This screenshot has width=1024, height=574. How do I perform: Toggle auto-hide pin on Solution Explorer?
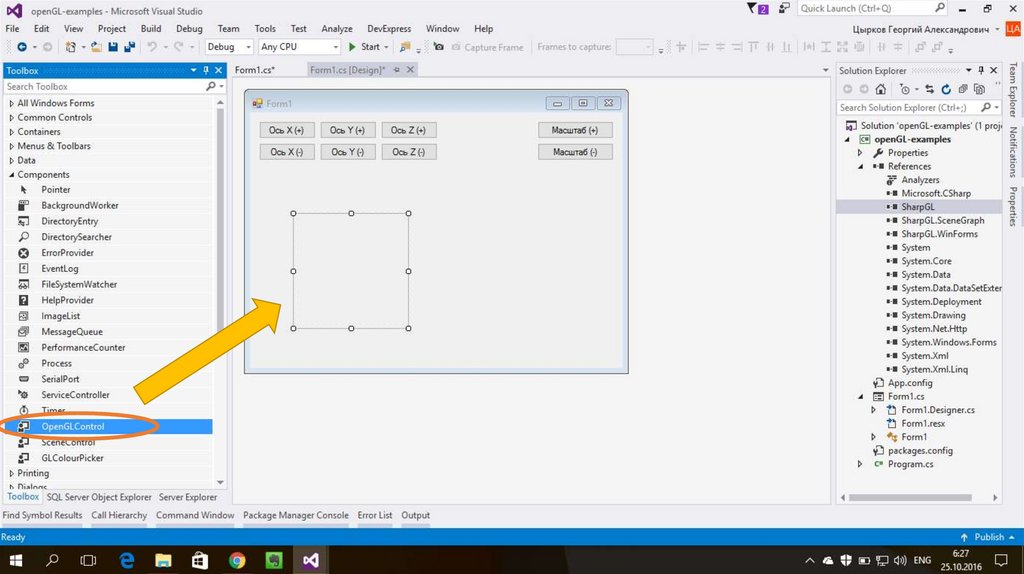980,71
